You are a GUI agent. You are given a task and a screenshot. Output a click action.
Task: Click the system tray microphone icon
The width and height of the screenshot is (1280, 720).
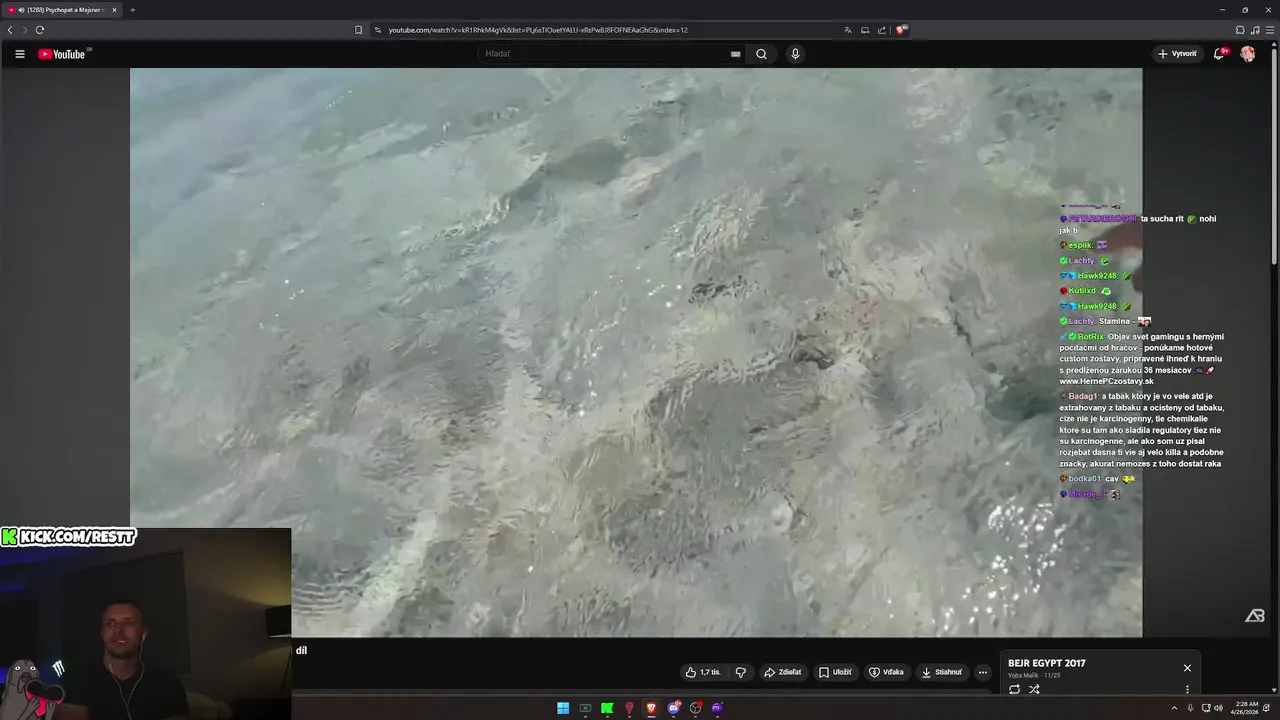pyautogui.click(x=1190, y=708)
